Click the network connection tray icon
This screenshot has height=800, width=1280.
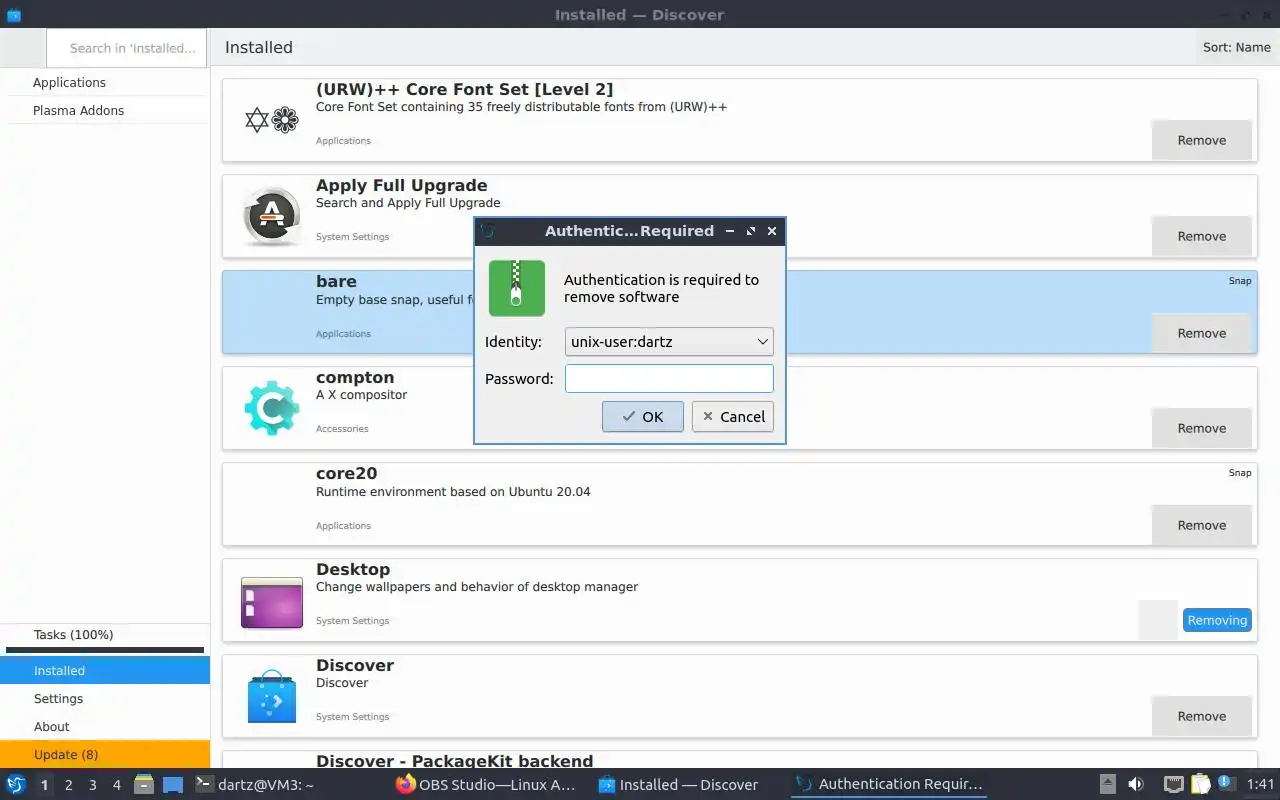[x=1174, y=784]
